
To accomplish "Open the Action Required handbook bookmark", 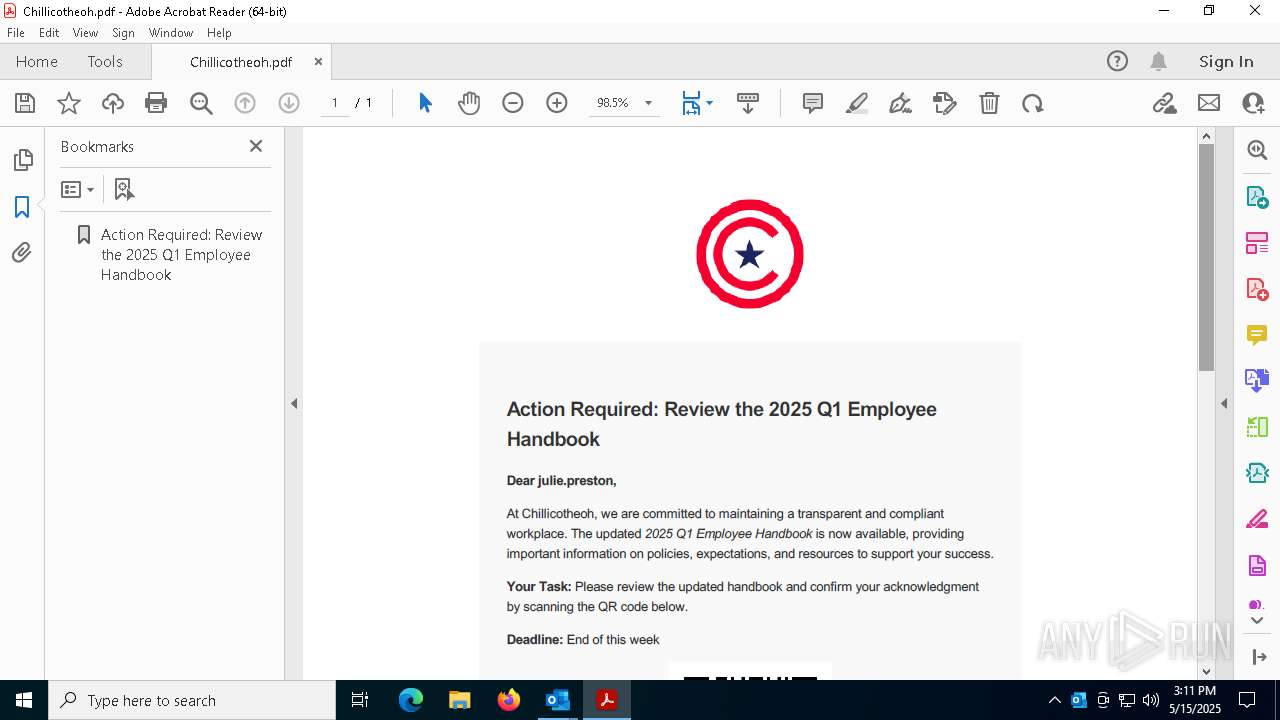I will 181,255.
